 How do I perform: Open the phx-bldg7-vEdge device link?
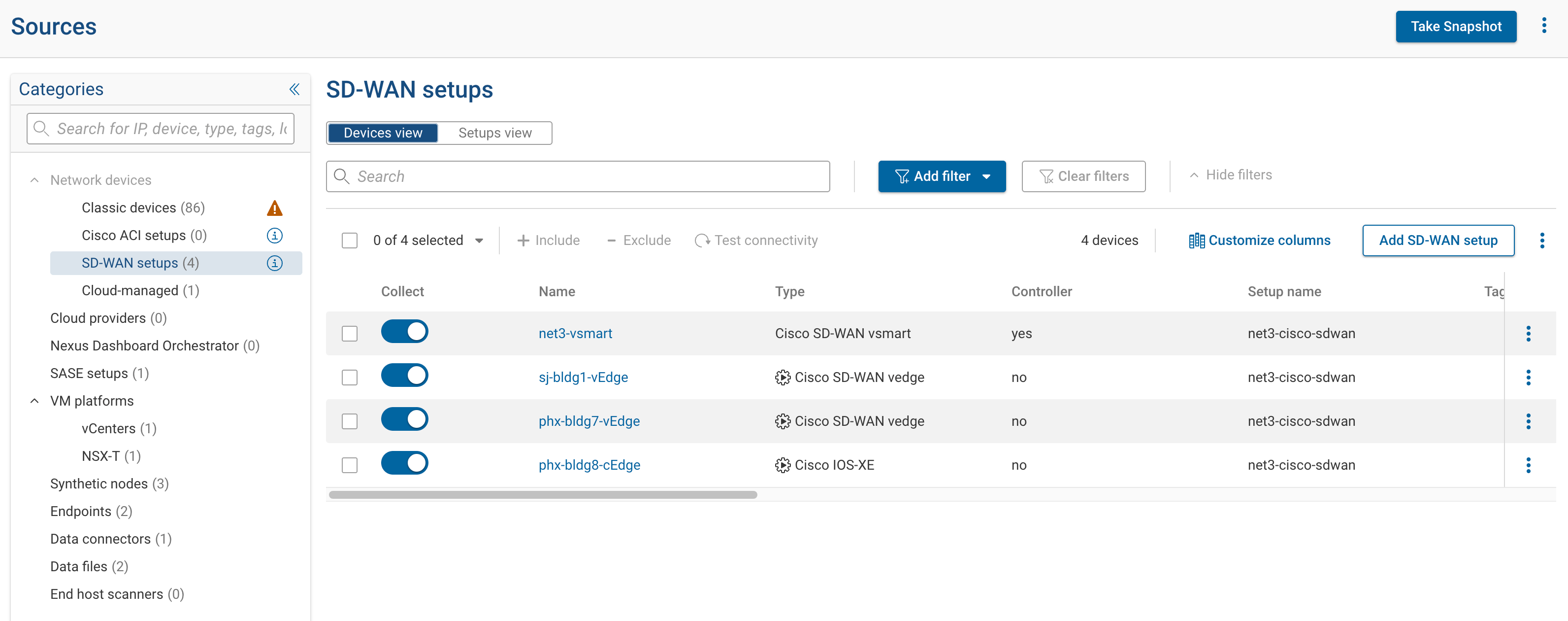(x=589, y=422)
